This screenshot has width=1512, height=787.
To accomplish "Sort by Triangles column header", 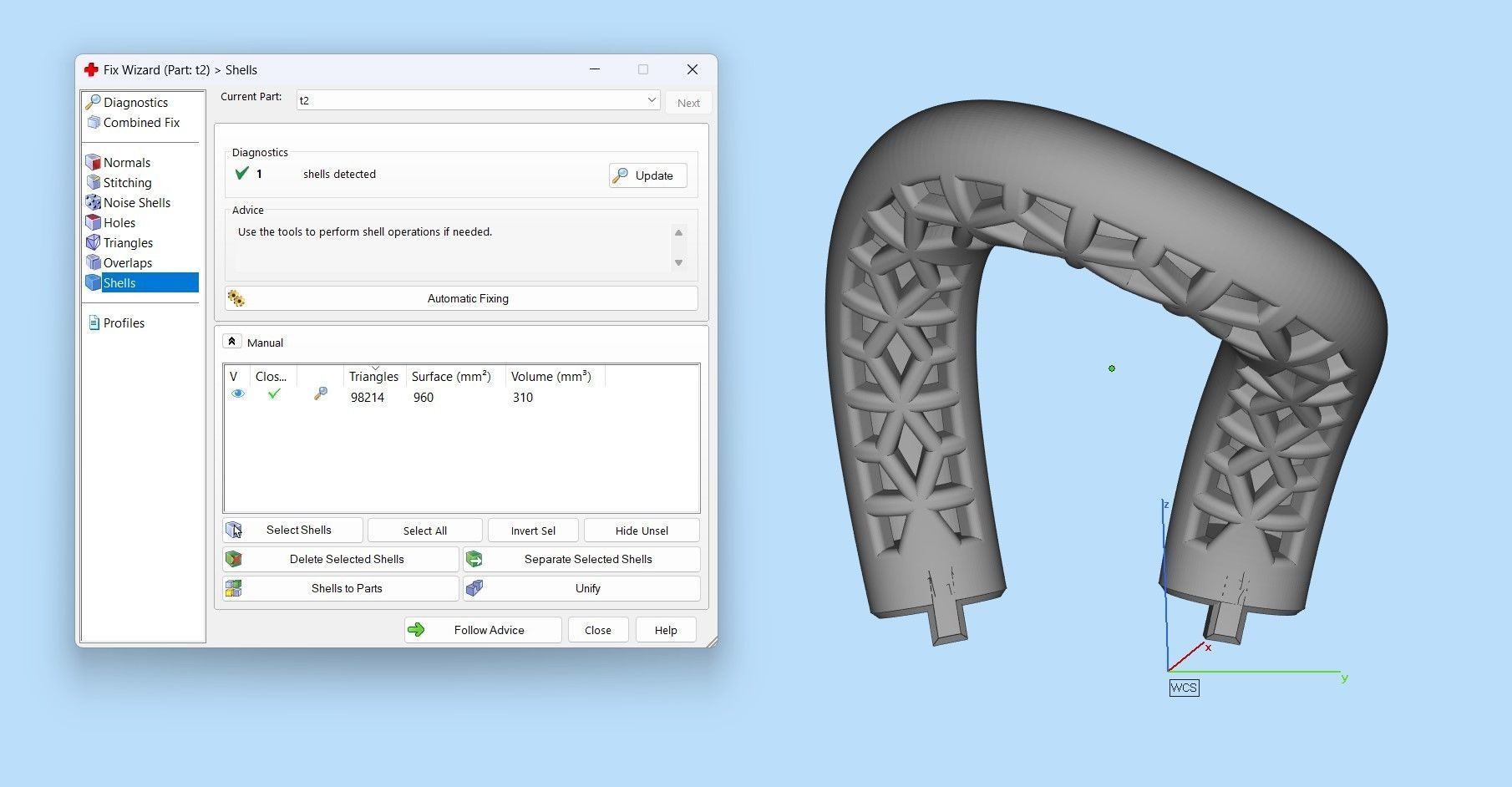I will pyautogui.click(x=374, y=377).
